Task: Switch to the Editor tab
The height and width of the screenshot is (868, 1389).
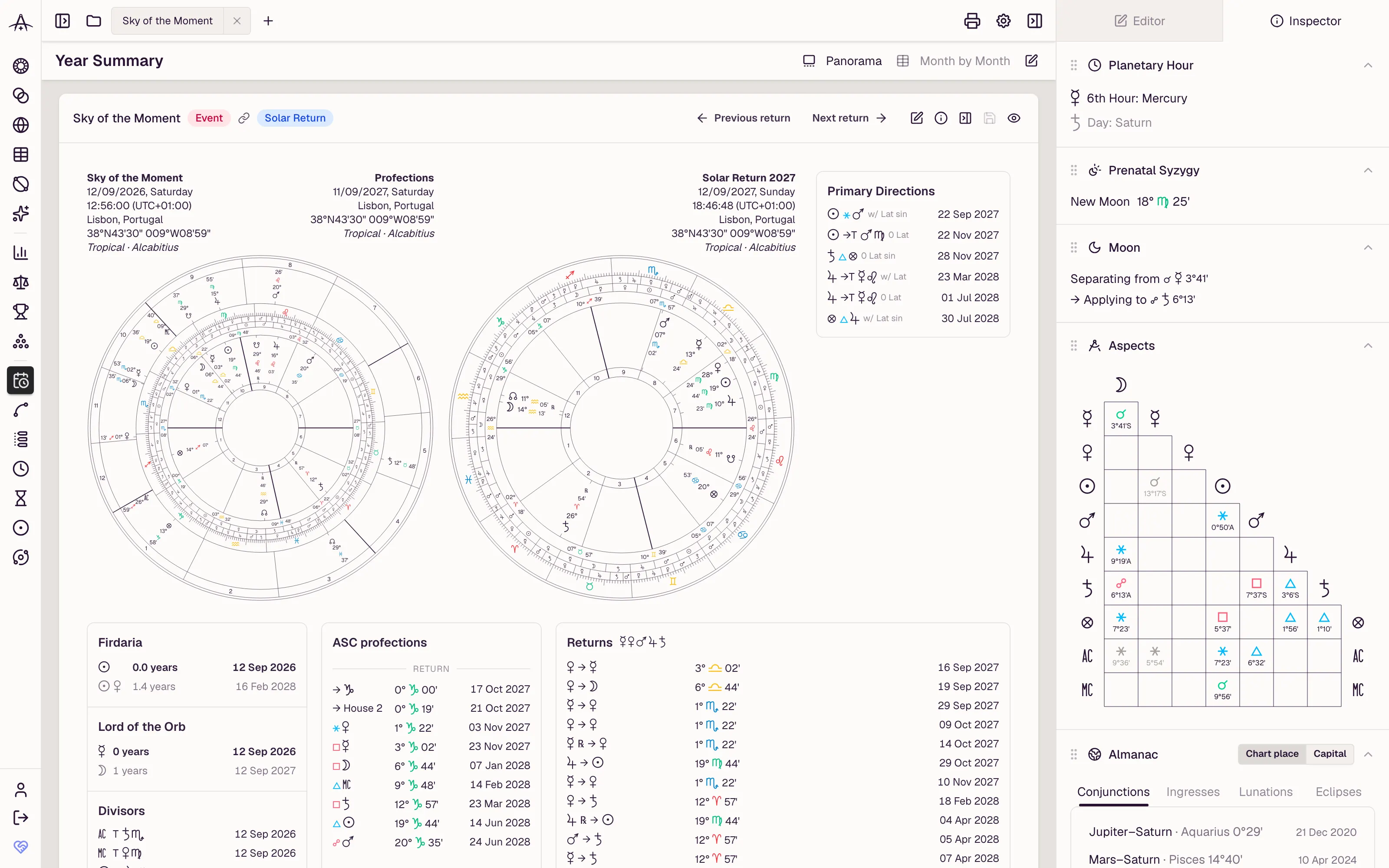Action: click(x=1139, y=21)
